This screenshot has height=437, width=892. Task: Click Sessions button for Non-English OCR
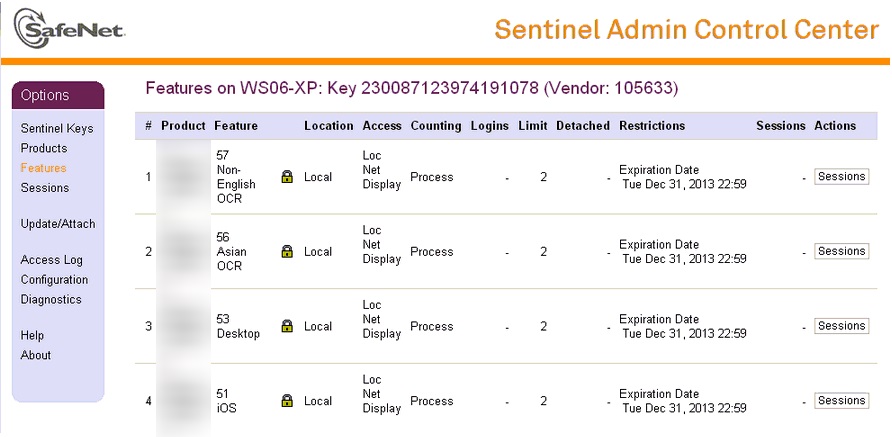click(841, 177)
